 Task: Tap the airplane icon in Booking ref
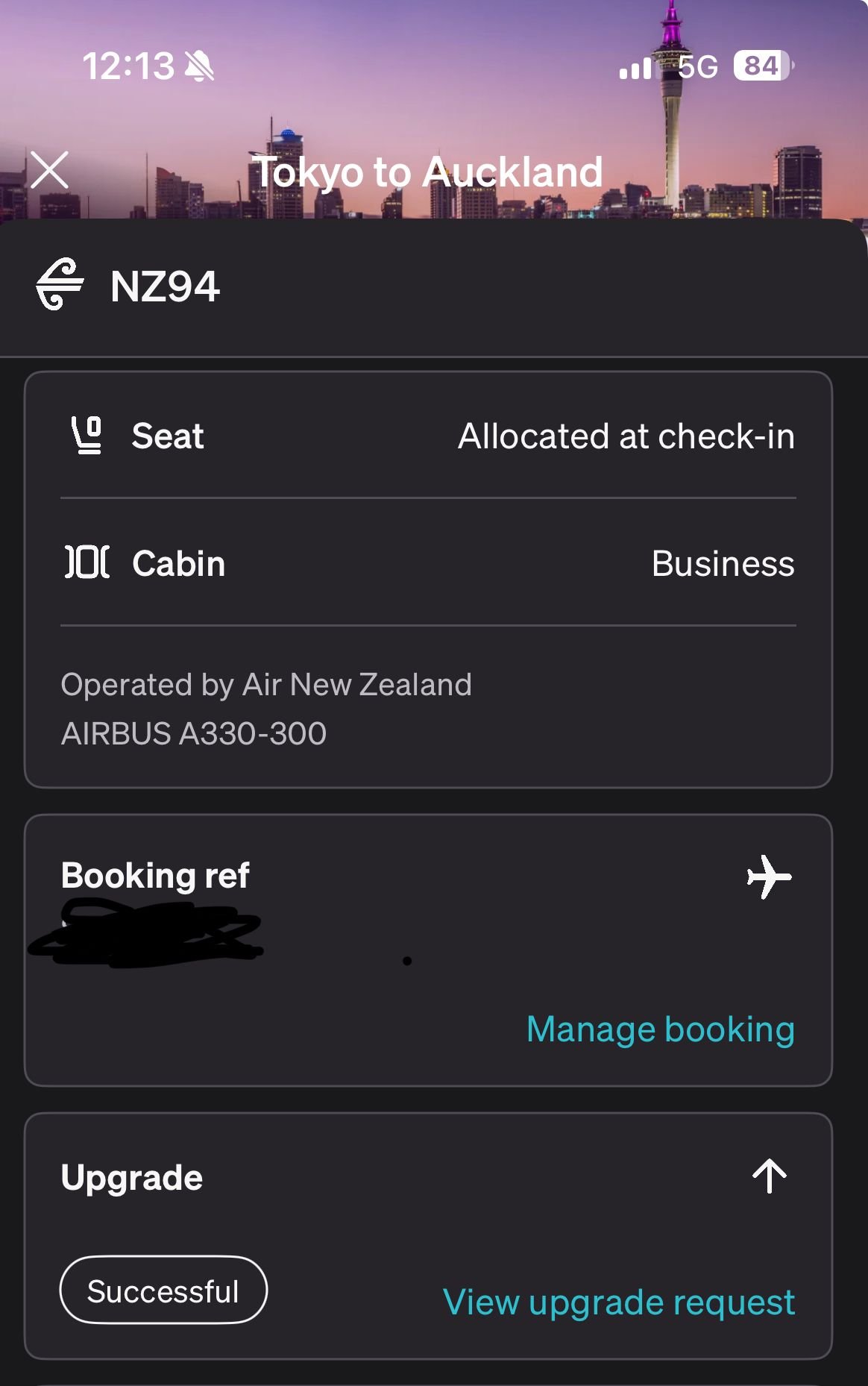coord(769,877)
